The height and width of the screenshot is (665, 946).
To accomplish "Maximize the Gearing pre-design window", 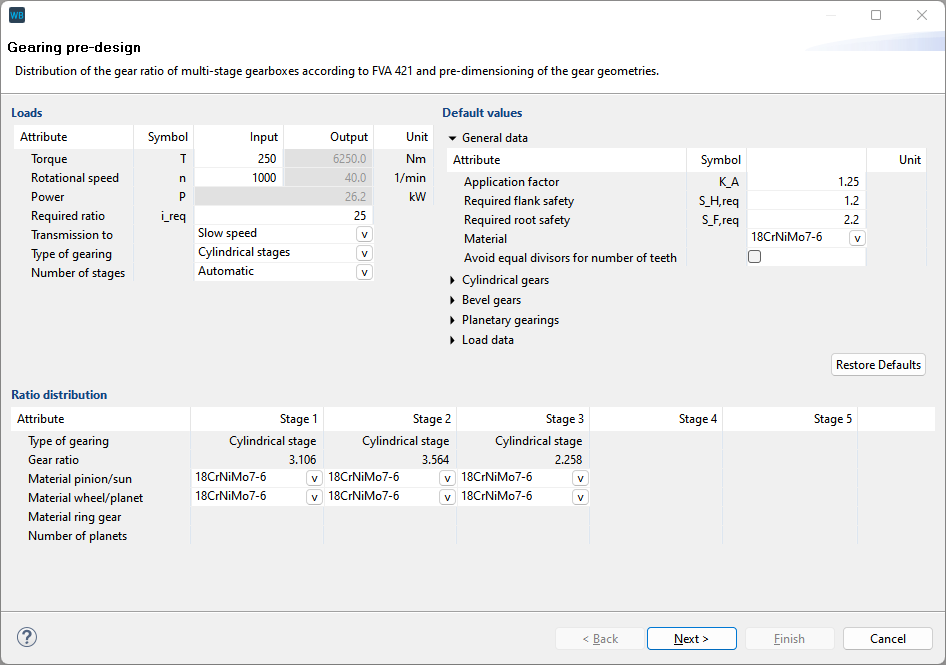I will click(876, 15).
